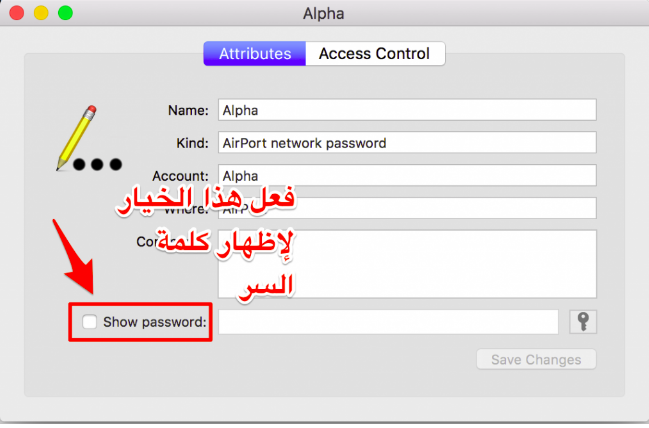Viewport: 649px width, 428px height.
Task: Select the Kind field showing AirPort network password
Action: [406, 143]
